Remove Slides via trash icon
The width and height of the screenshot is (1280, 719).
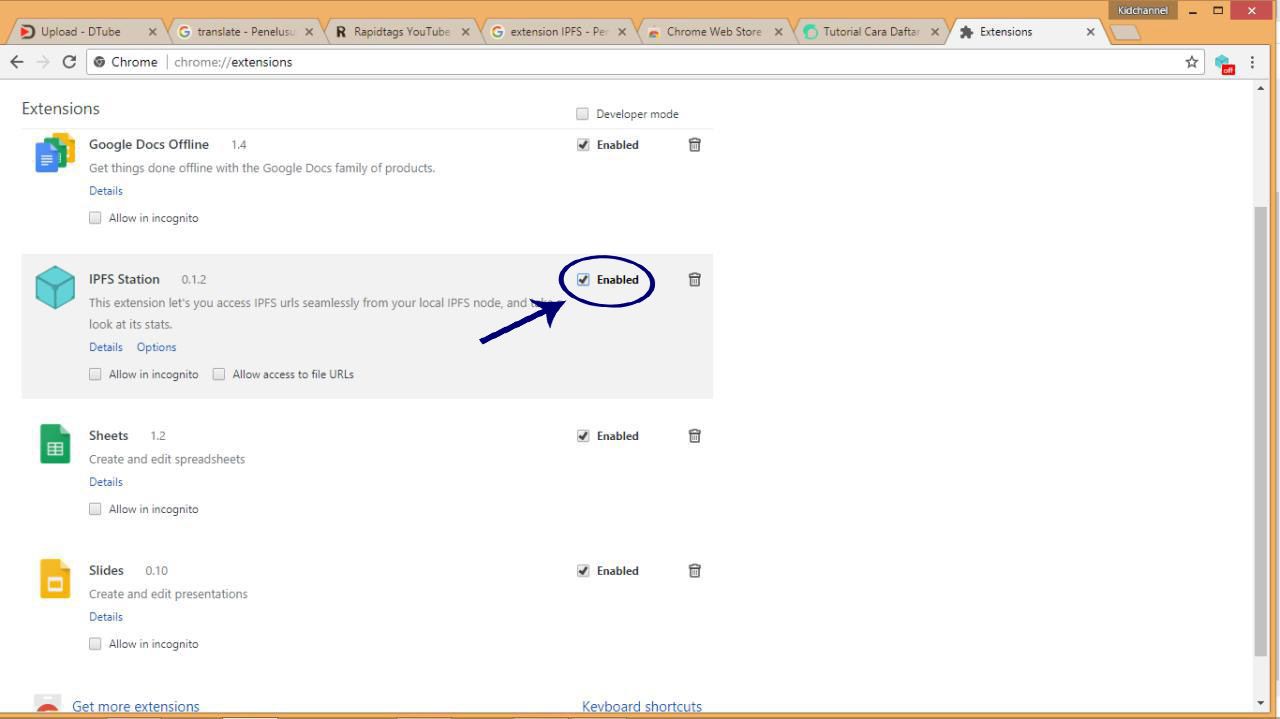point(695,571)
